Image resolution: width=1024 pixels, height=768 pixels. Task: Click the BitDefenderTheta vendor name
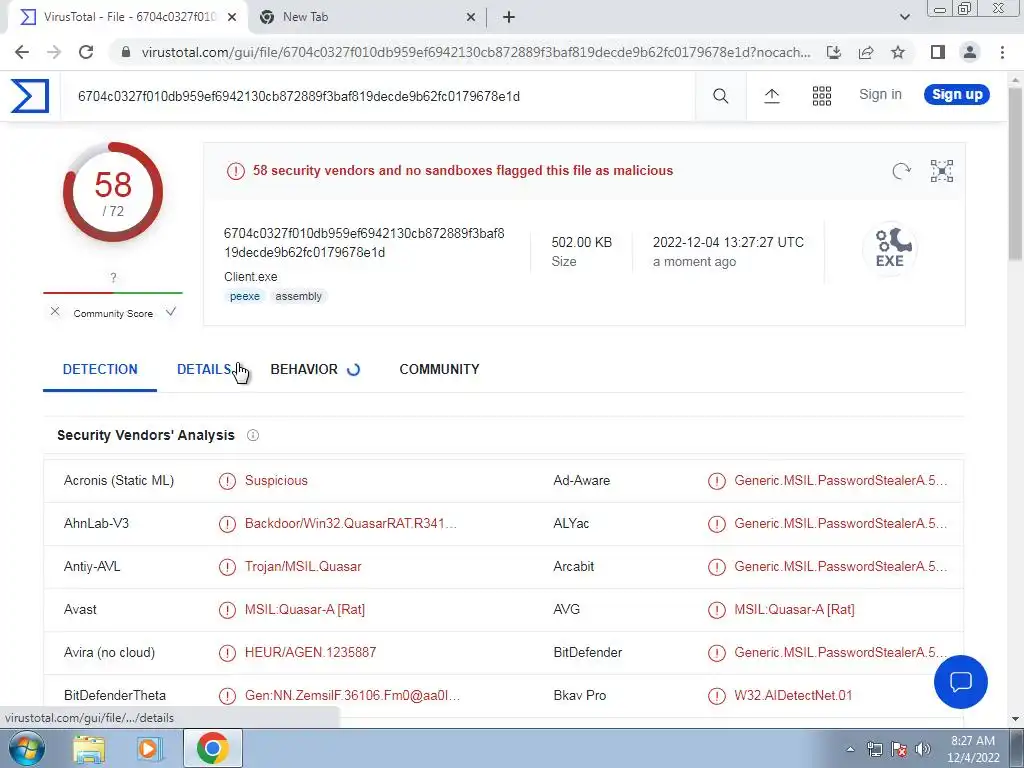pos(115,696)
